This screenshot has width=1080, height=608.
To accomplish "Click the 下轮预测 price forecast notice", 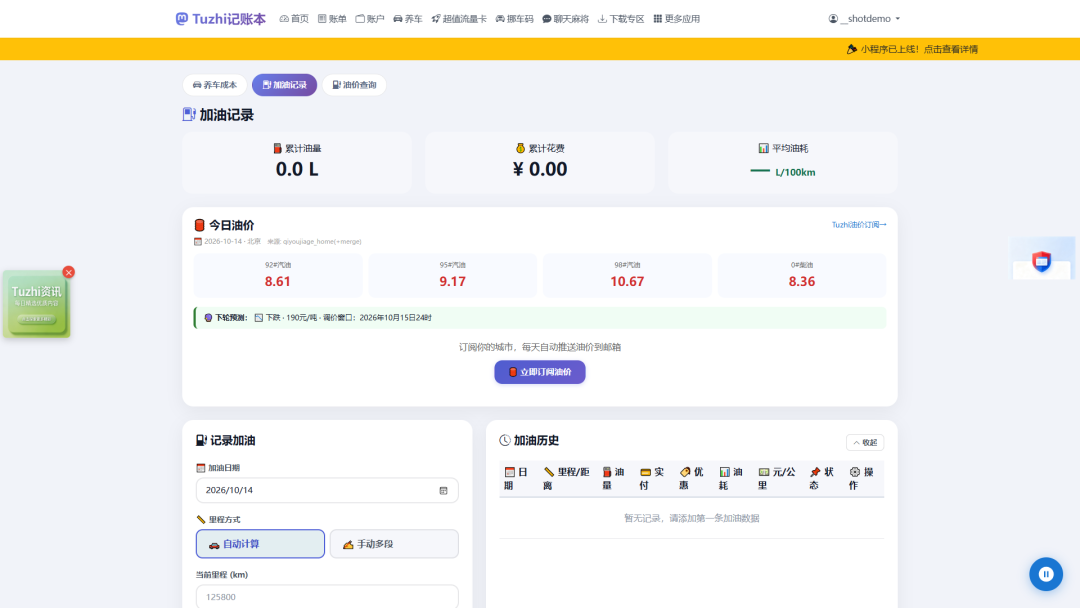I will pos(540,317).
